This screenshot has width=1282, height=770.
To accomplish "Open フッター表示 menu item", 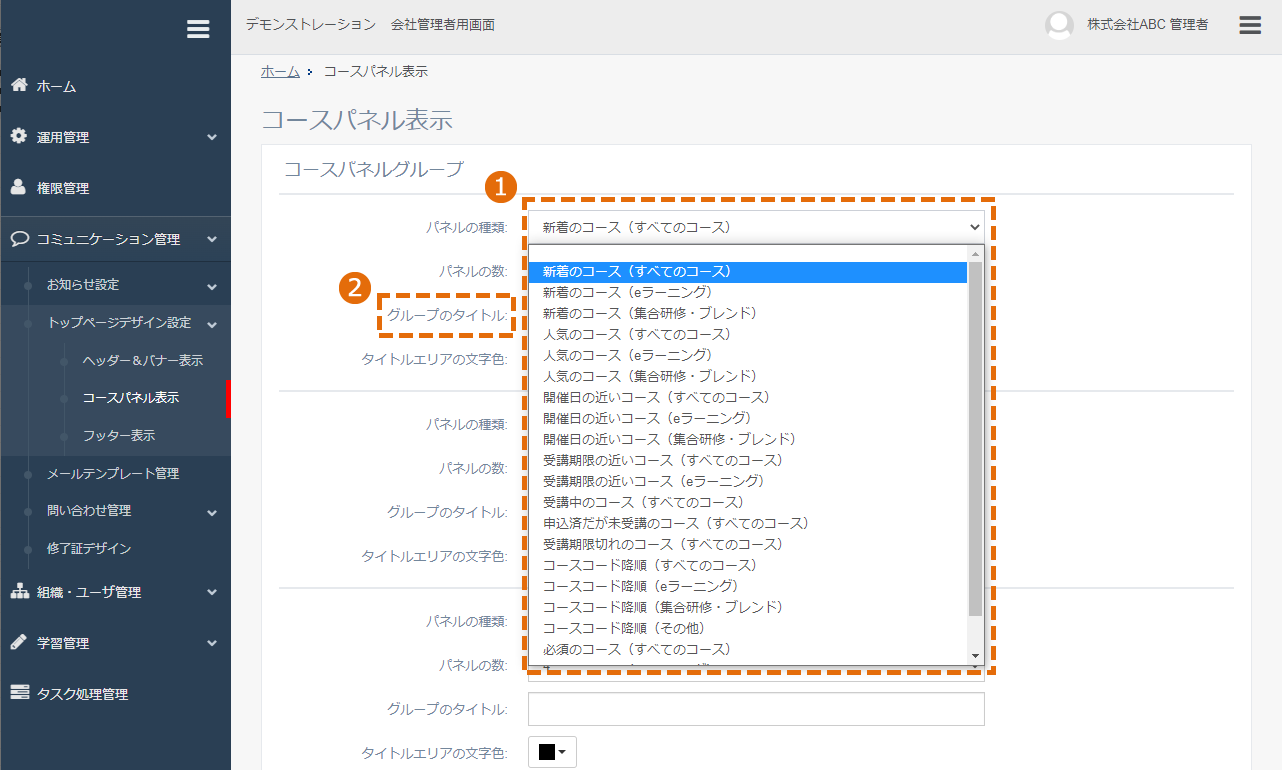I will (x=119, y=436).
